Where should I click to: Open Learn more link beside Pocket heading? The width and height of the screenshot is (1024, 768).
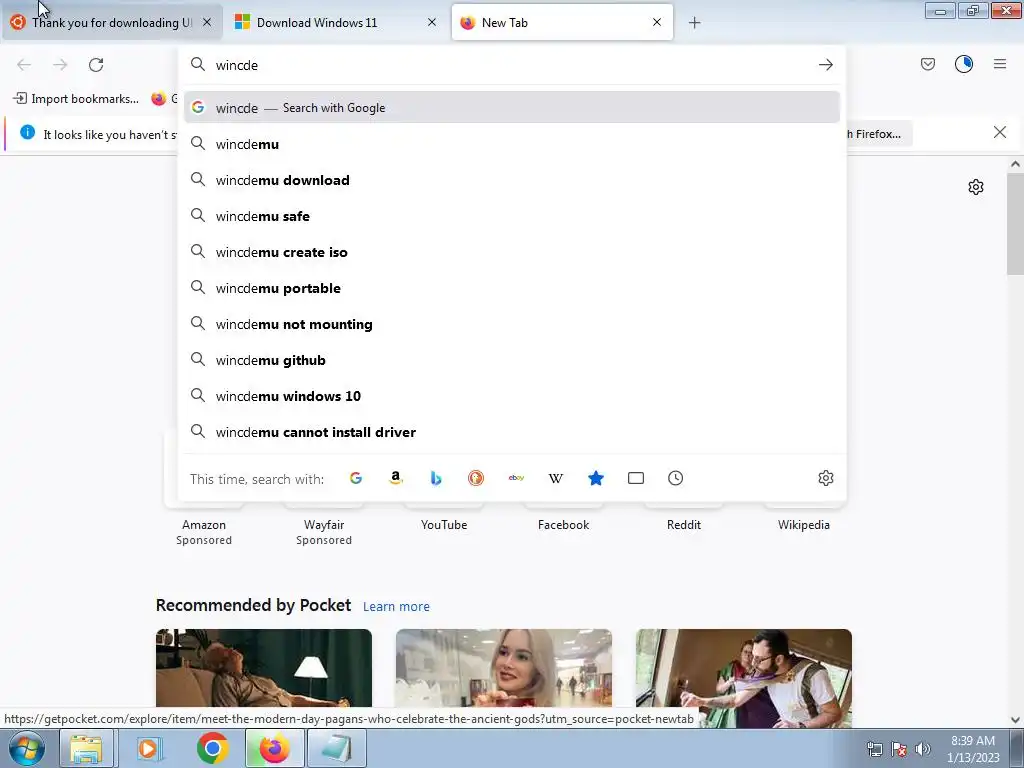[x=396, y=607]
